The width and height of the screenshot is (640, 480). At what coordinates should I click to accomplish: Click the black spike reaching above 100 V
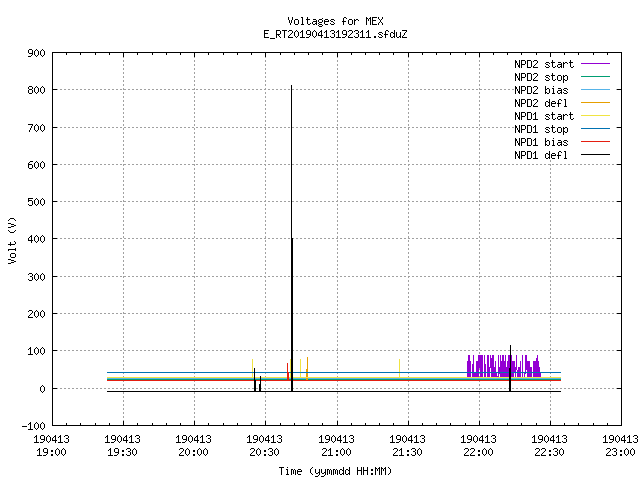pos(510,367)
